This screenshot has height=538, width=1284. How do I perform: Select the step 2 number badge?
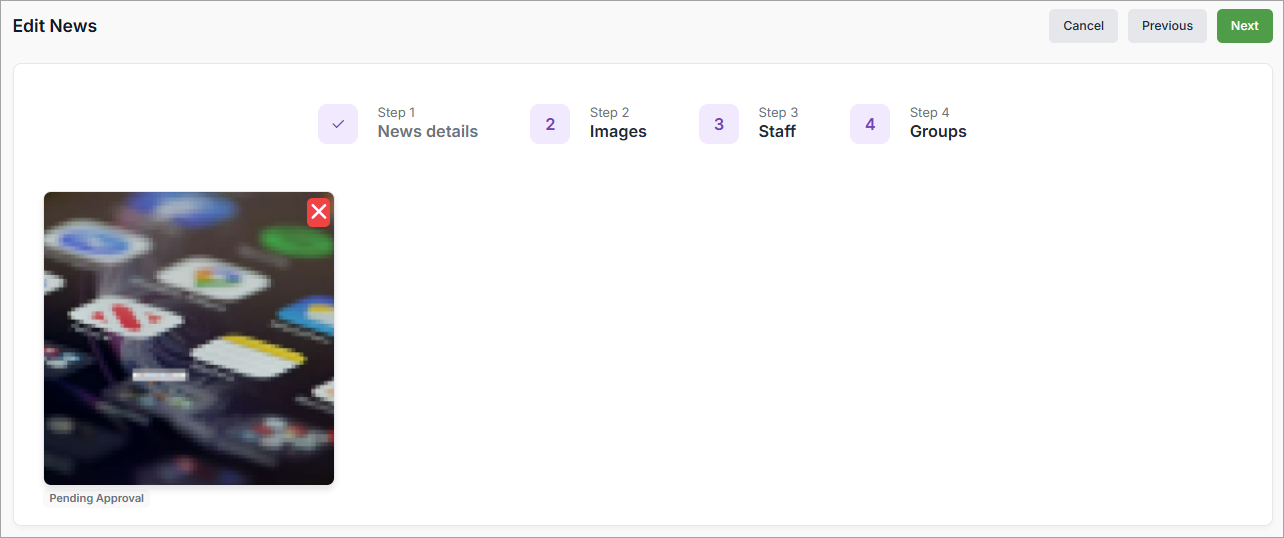coord(550,124)
